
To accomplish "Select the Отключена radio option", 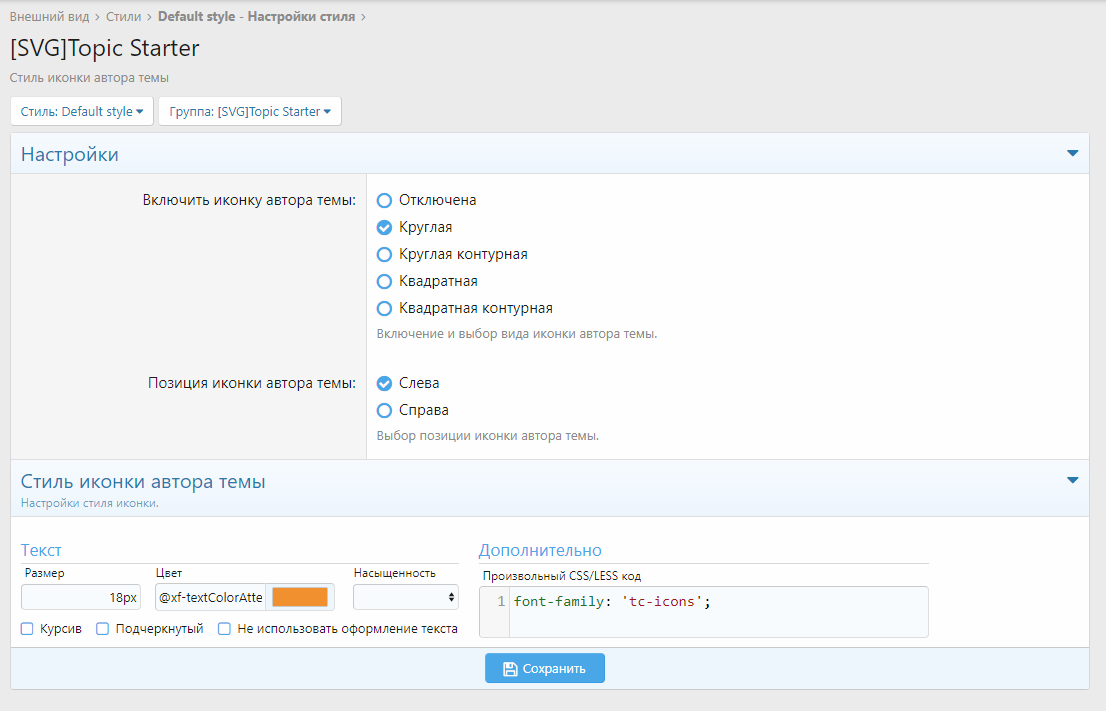I will point(384,200).
